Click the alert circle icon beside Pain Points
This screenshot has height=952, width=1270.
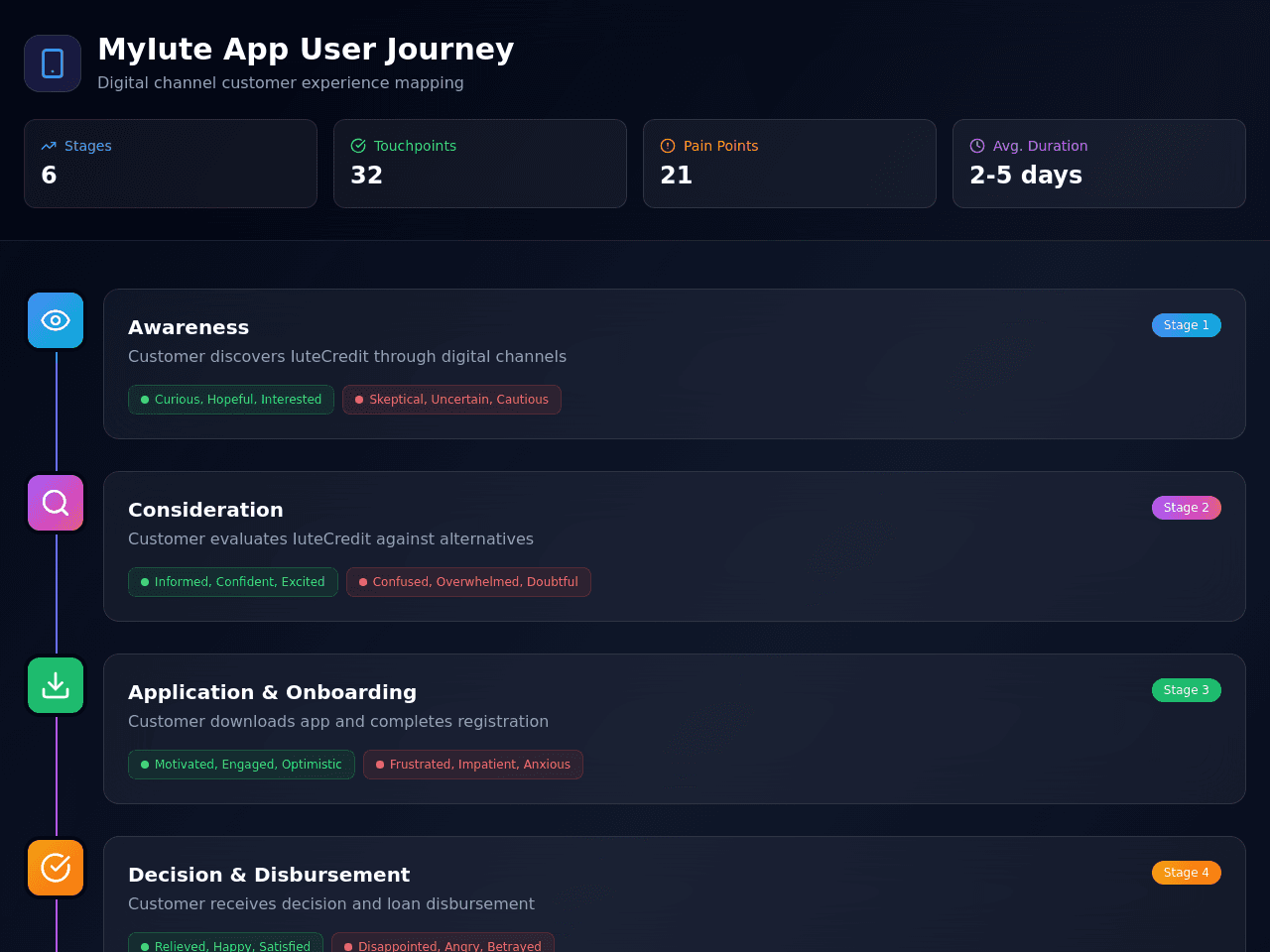[x=668, y=146]
